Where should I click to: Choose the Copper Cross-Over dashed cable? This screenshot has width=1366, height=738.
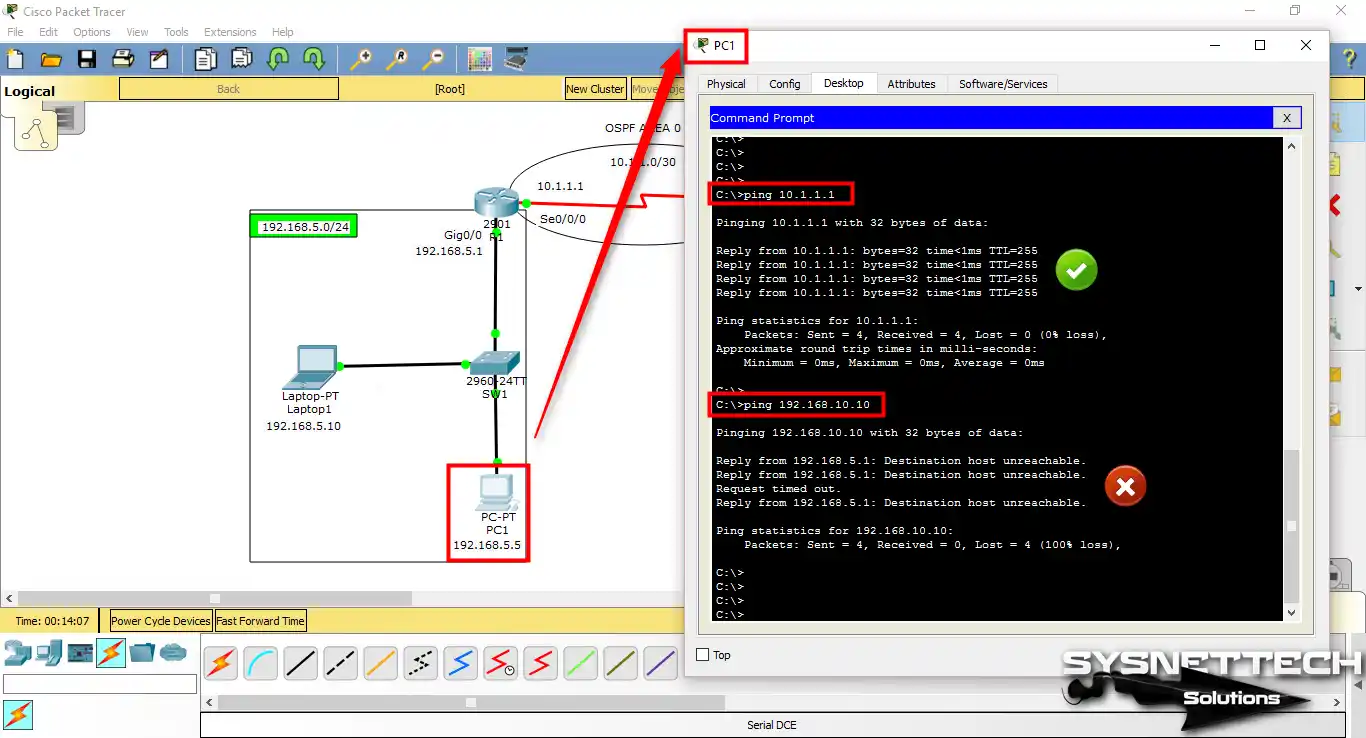340,663
